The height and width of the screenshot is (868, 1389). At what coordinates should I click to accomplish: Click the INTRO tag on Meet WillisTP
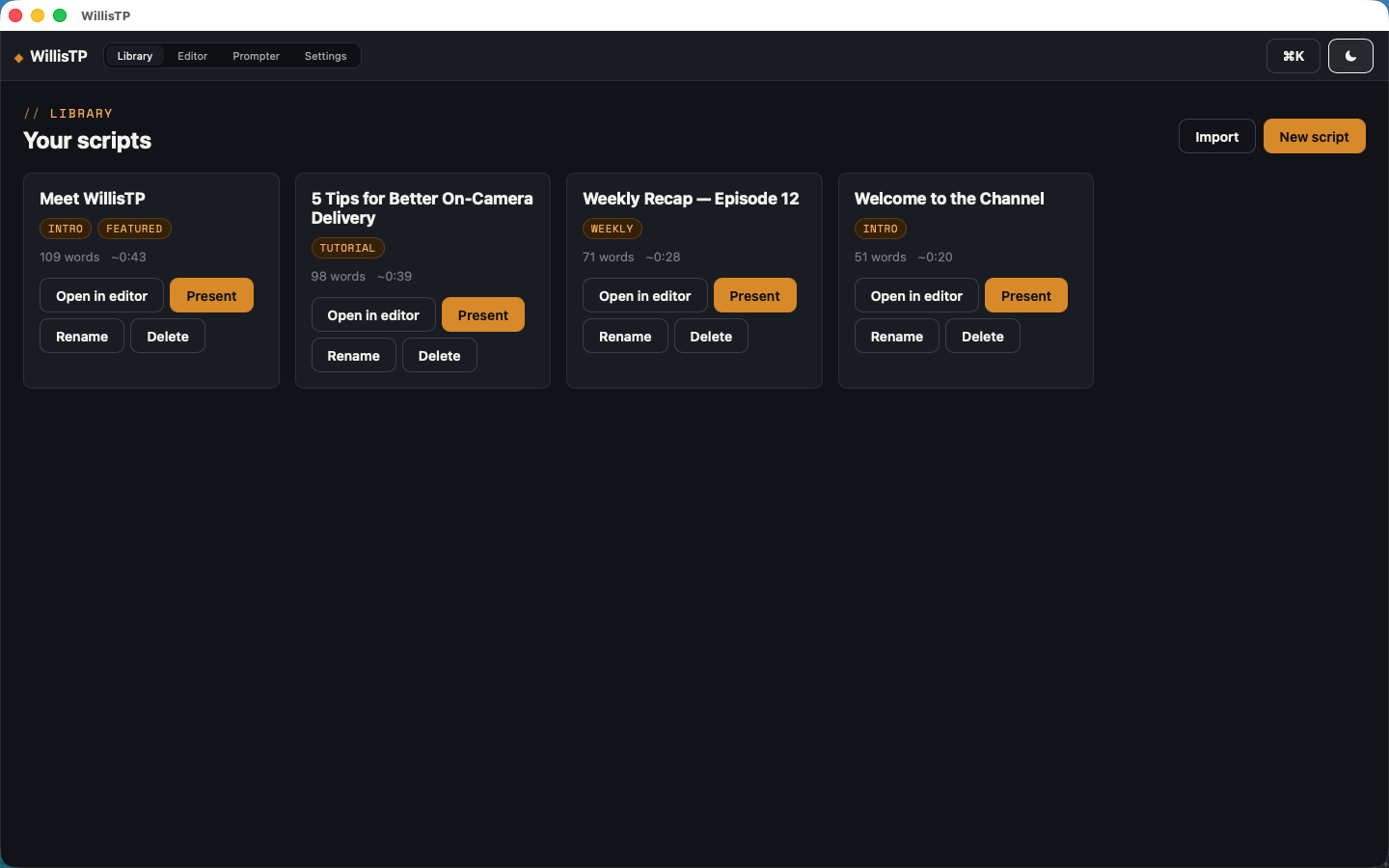coord(66,229)
